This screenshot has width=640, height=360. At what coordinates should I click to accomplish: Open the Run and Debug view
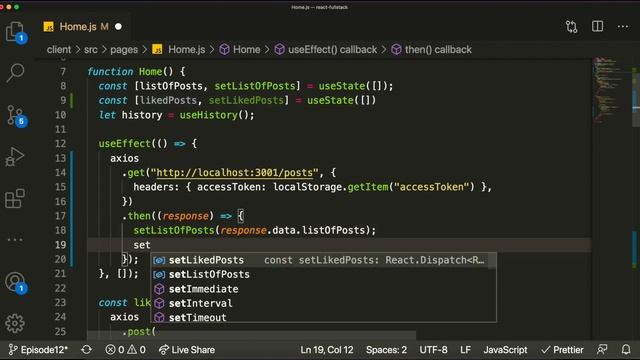pos(15,157)
